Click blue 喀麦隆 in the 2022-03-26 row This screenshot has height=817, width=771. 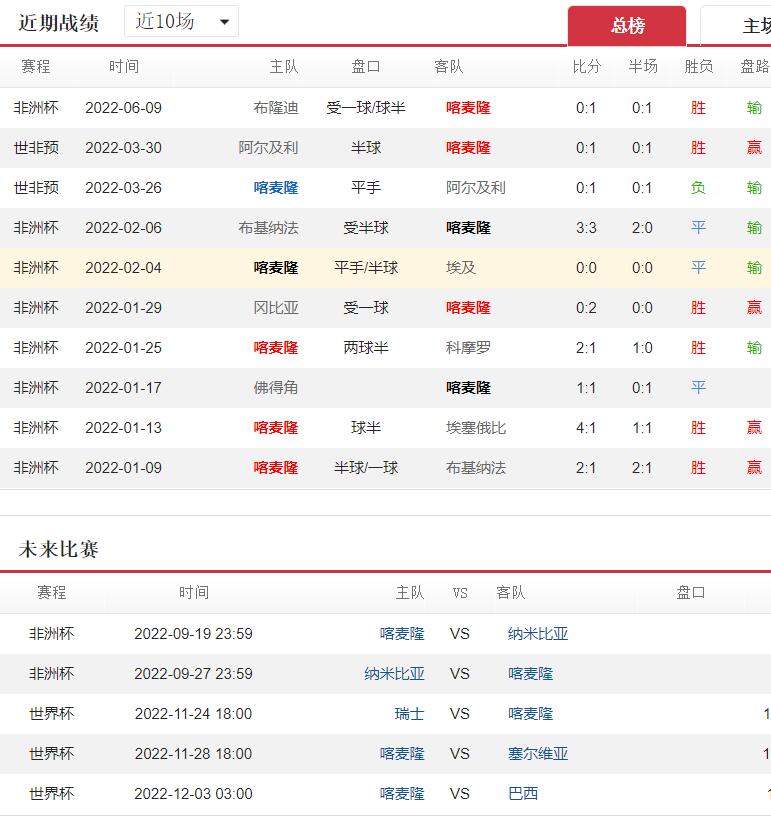tap(276, 188)
